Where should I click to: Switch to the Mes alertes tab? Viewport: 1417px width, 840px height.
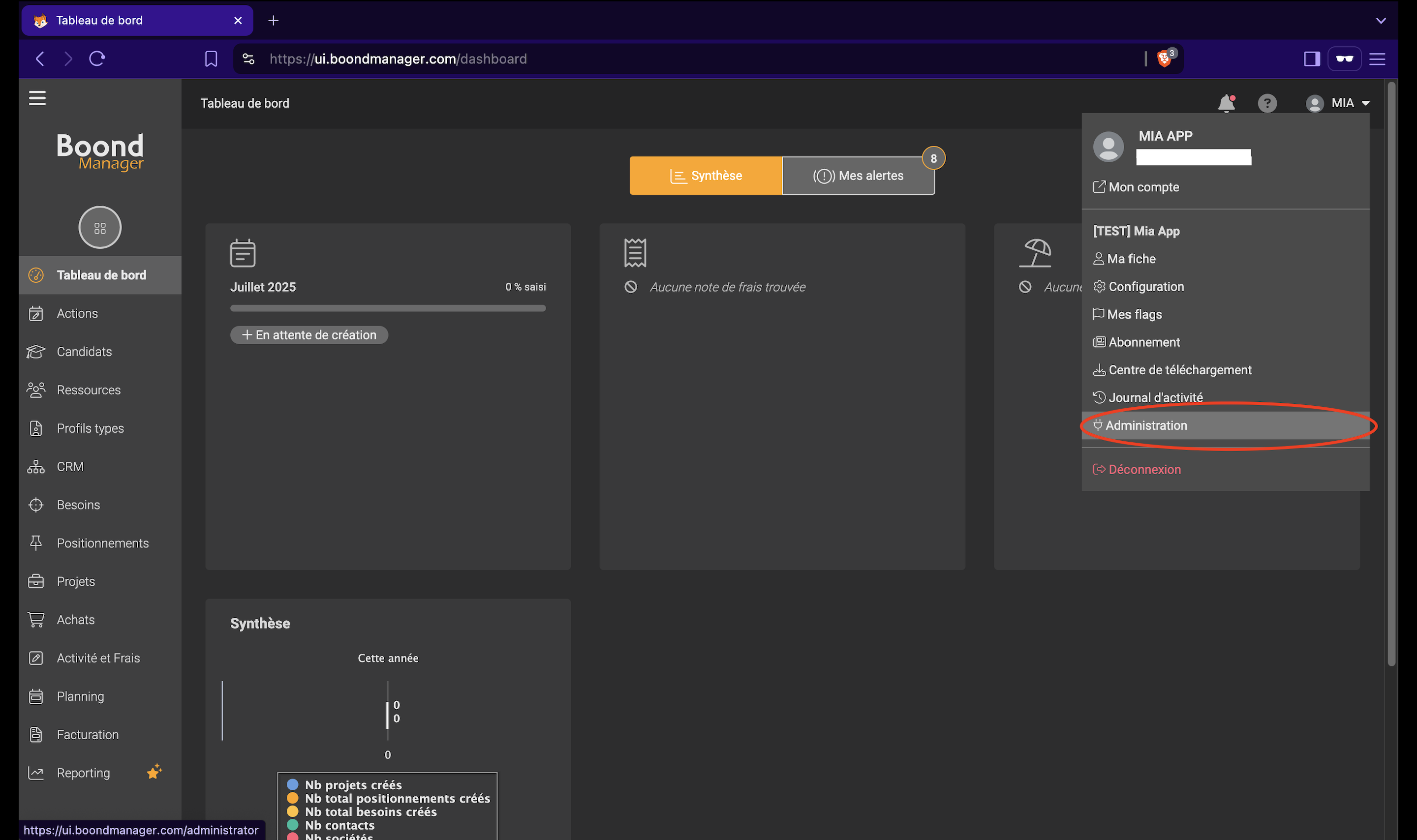[x=858, y=176]
